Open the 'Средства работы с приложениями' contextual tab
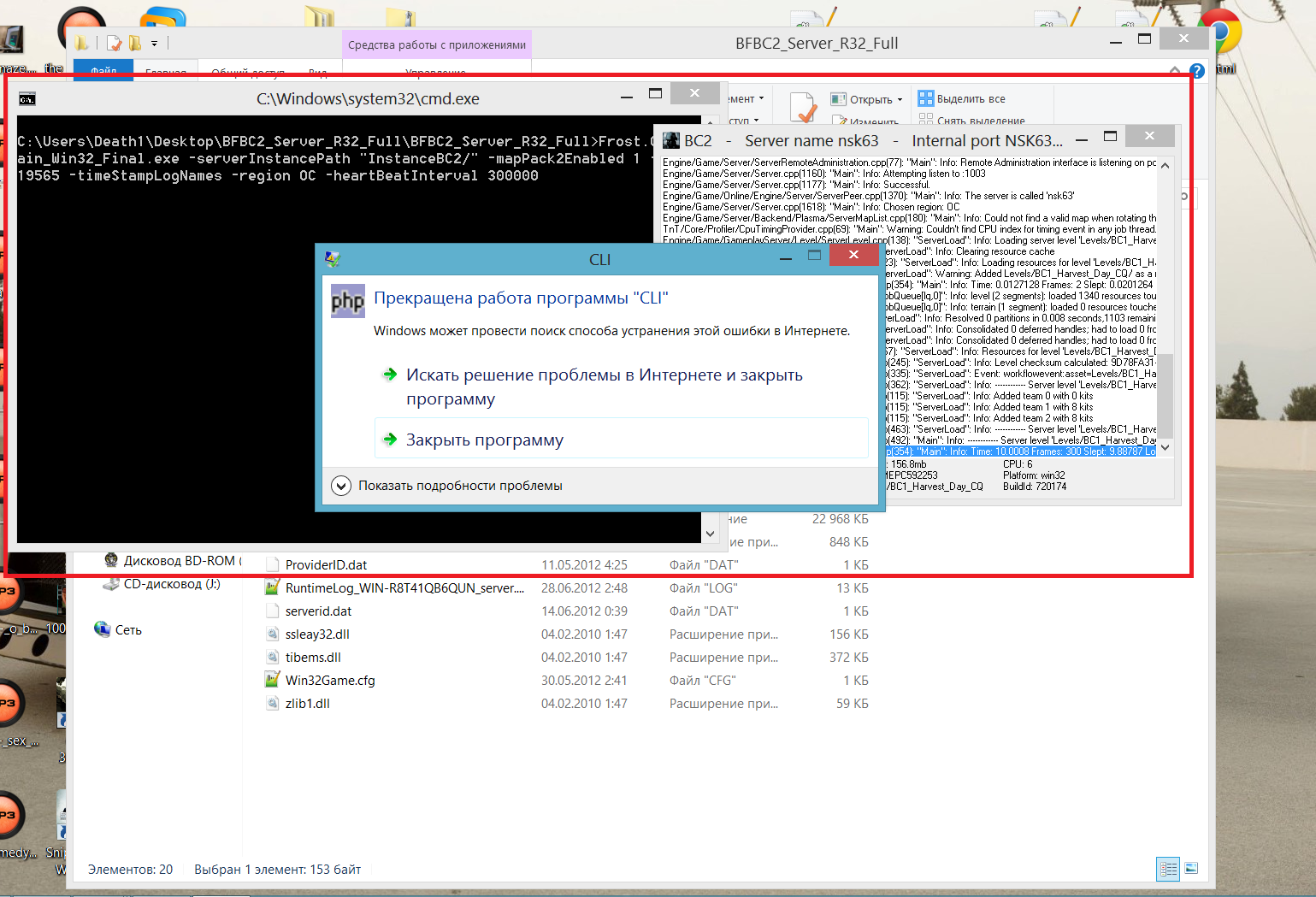 tap(437, 44)
